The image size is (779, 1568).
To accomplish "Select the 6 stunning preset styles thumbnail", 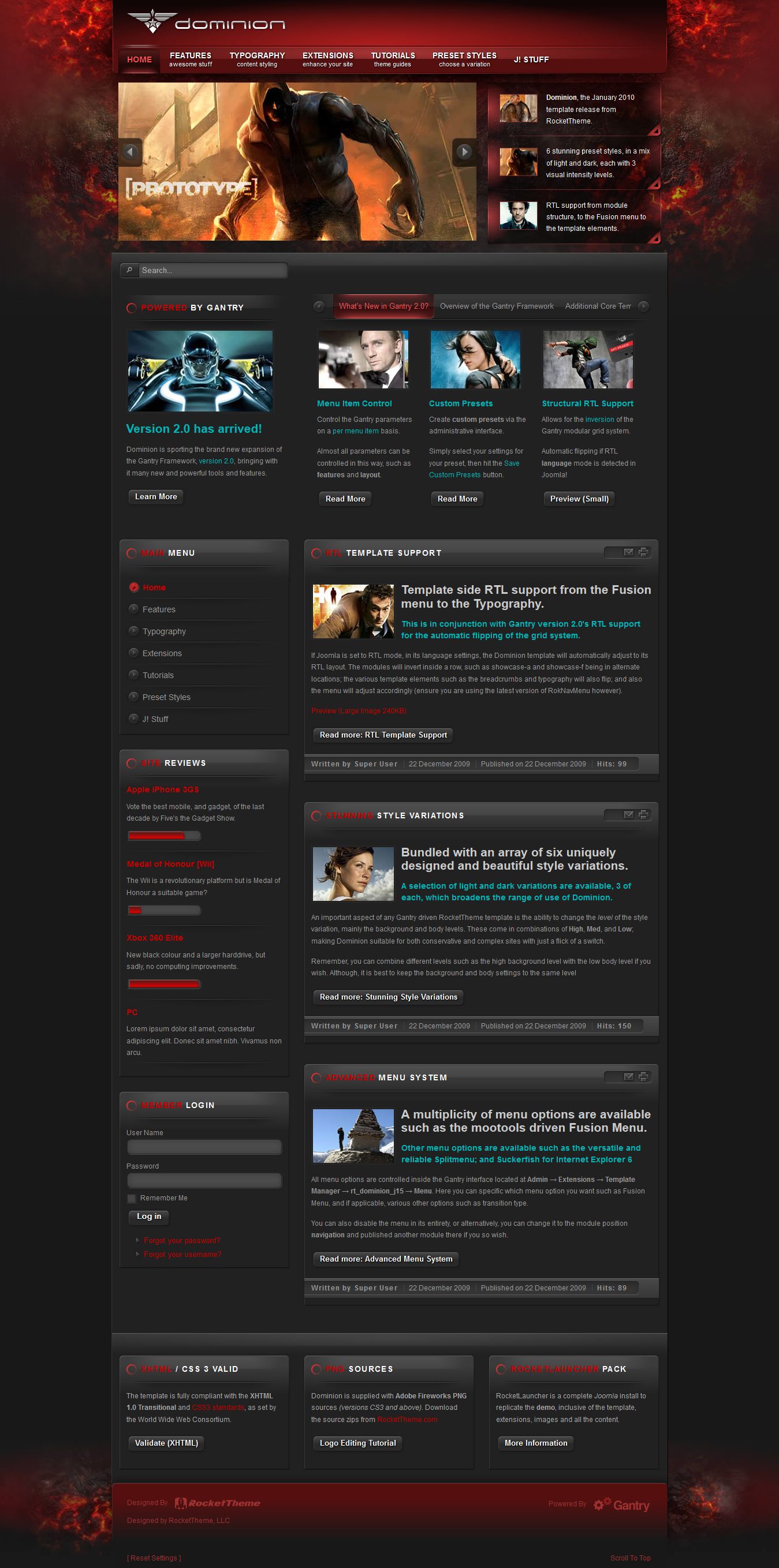I will [519, 162].
